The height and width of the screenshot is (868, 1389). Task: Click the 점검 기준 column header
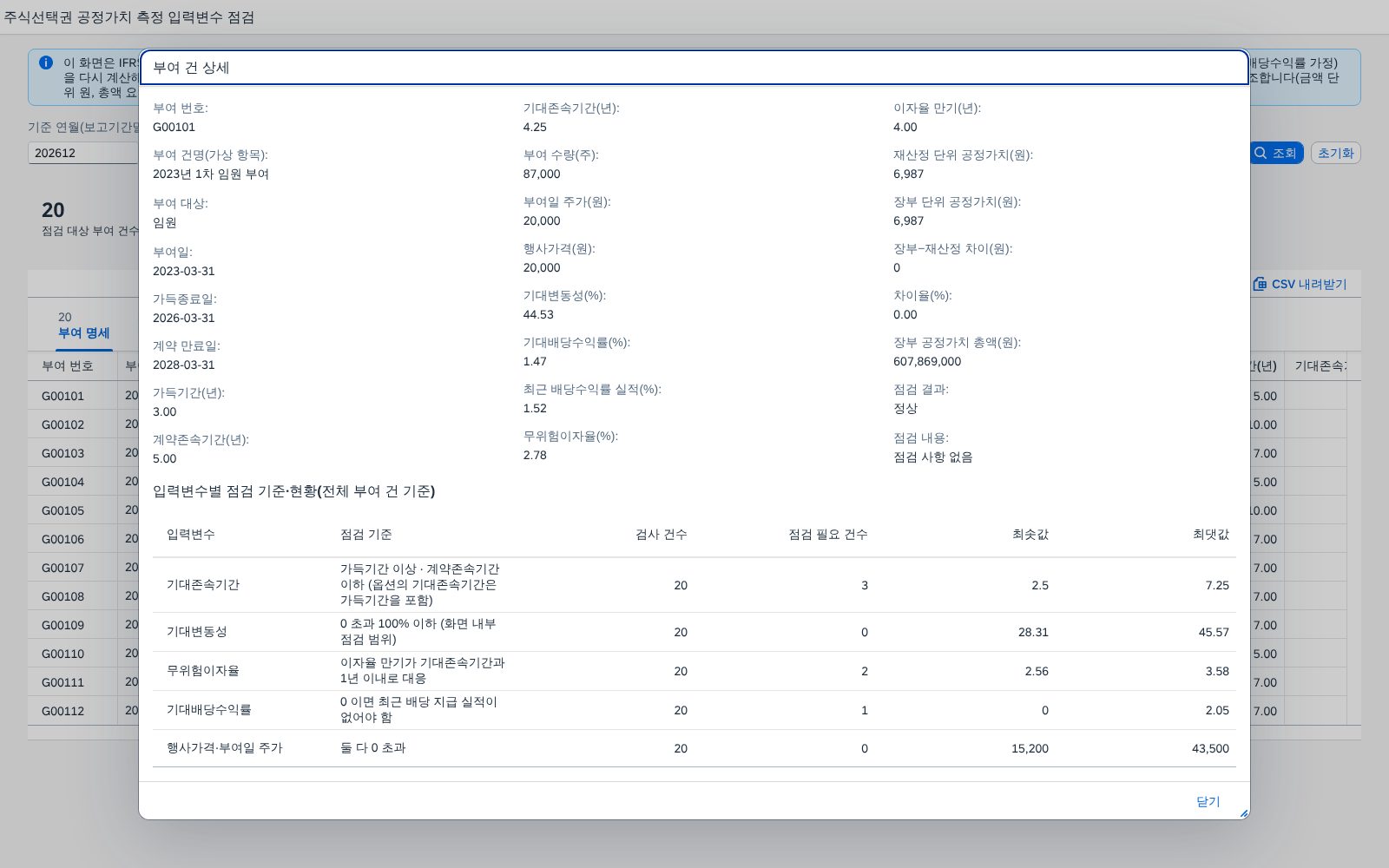(366, 534)
